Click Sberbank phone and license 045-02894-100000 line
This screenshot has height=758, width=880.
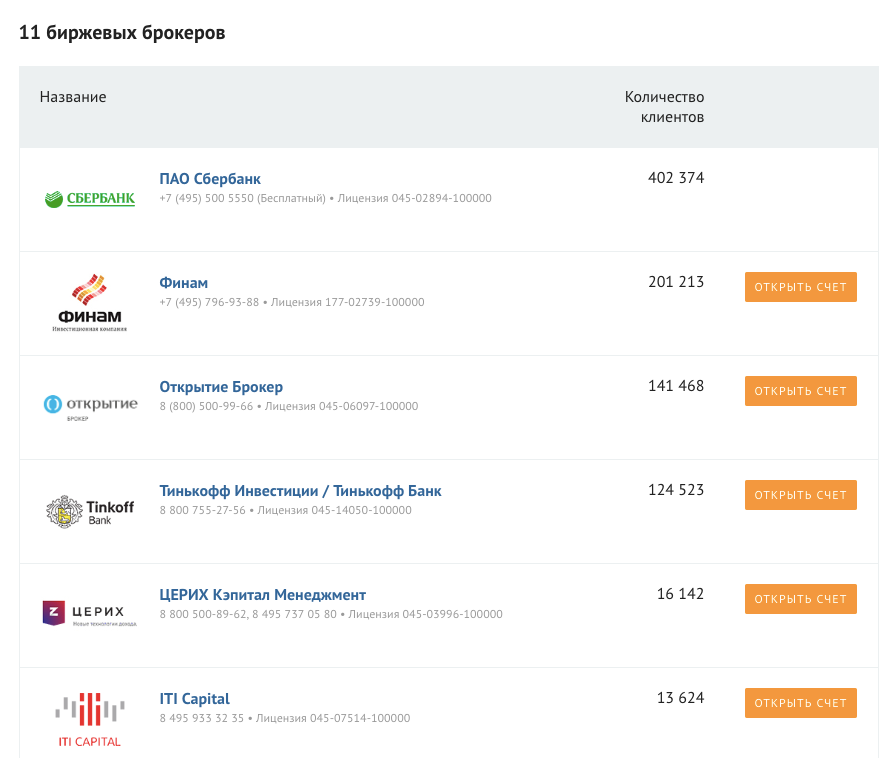[326, 198]
